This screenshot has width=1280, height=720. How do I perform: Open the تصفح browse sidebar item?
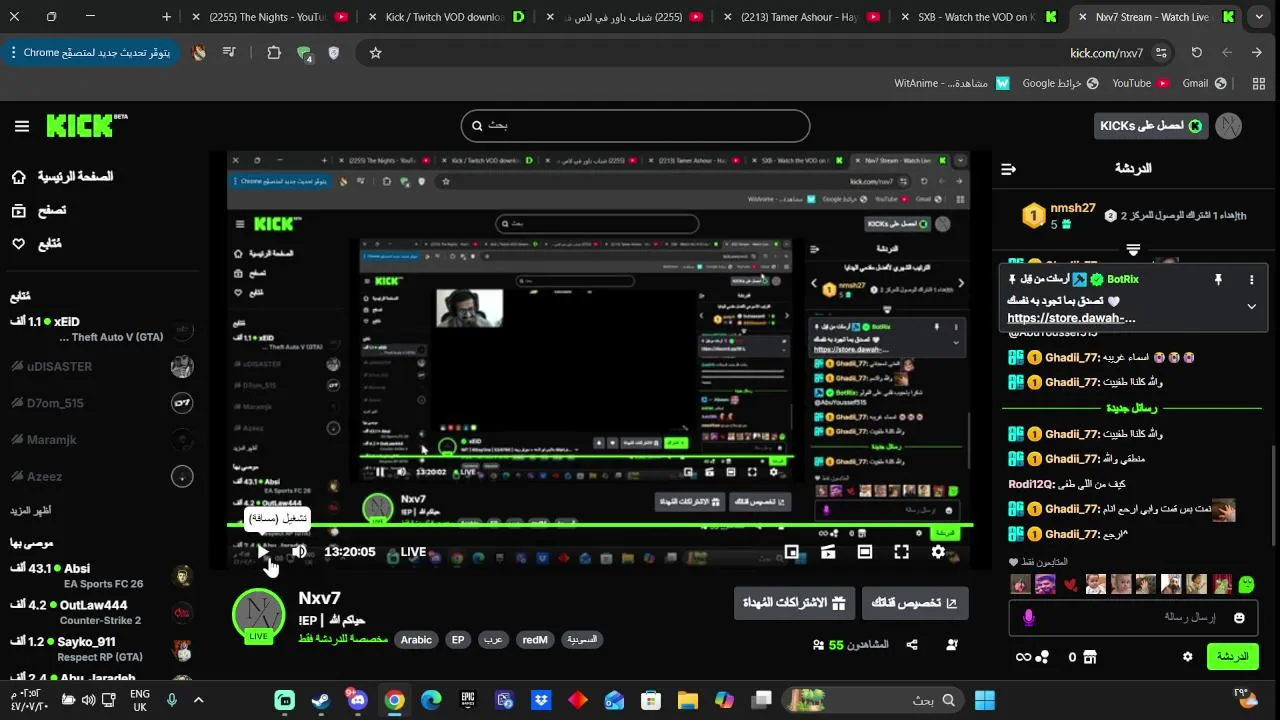pos(39,211)
